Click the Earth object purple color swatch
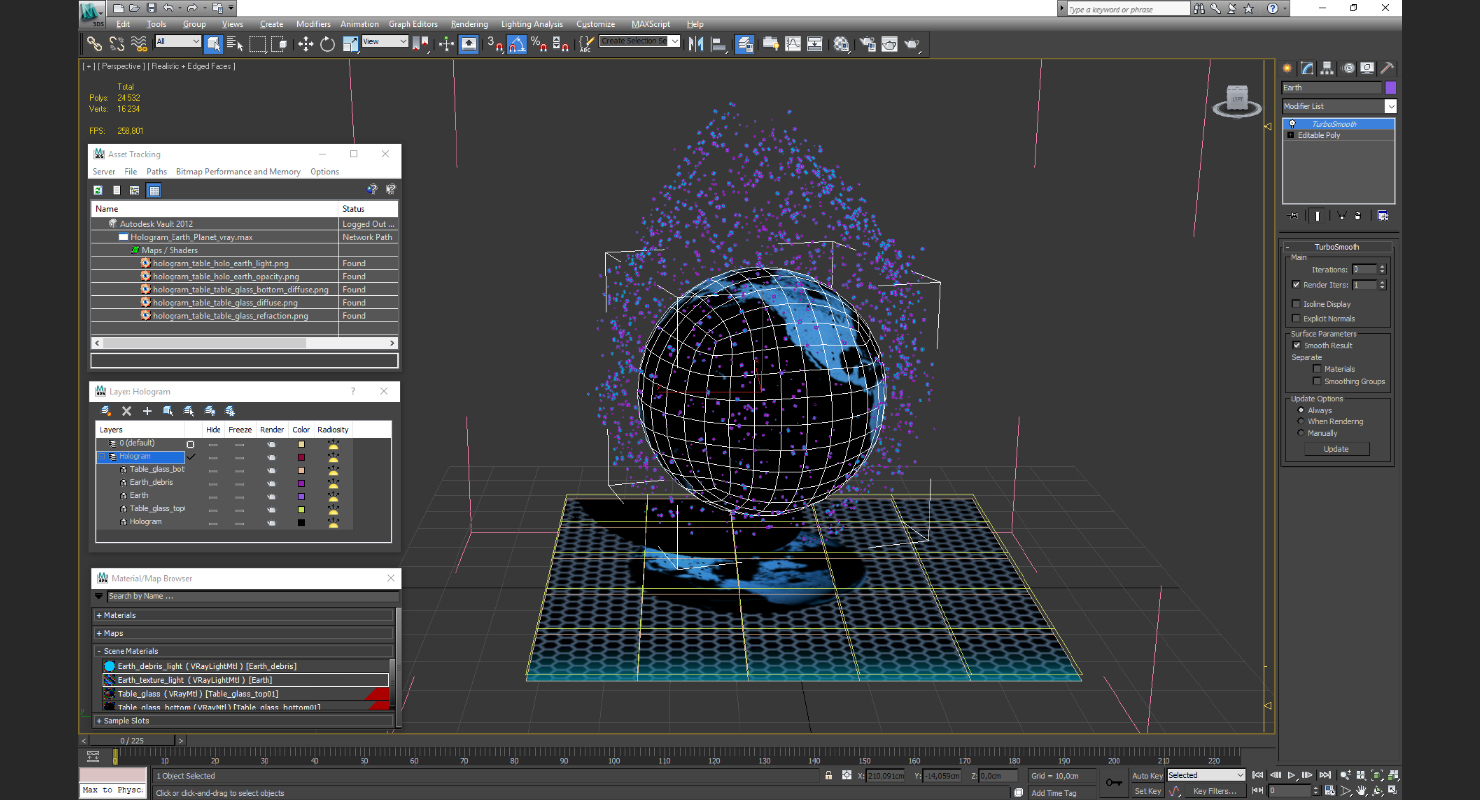This screenshot has width=1480, height=800. point(1390,88)
